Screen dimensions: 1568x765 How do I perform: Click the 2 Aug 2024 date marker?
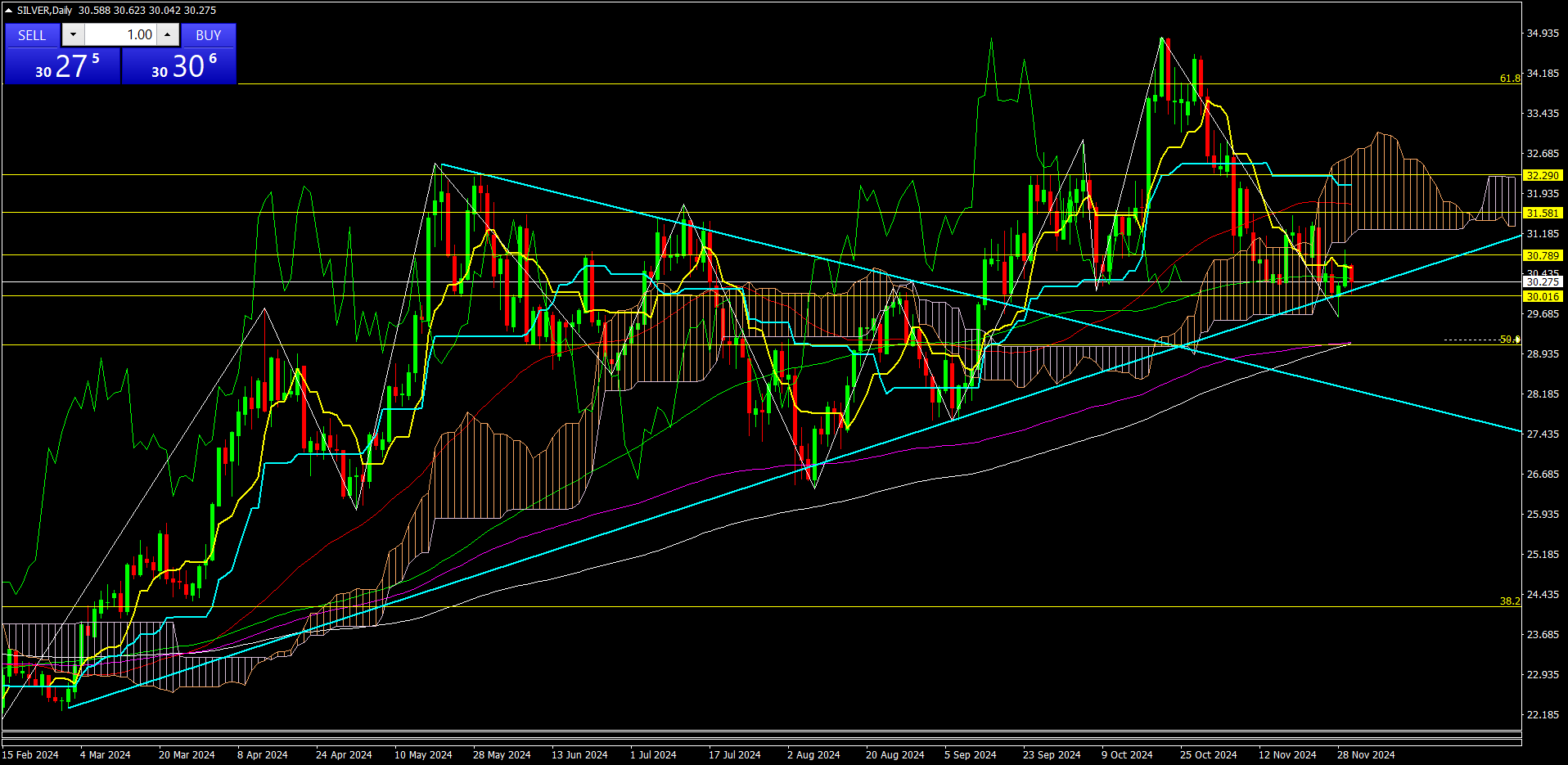(813, 754)
